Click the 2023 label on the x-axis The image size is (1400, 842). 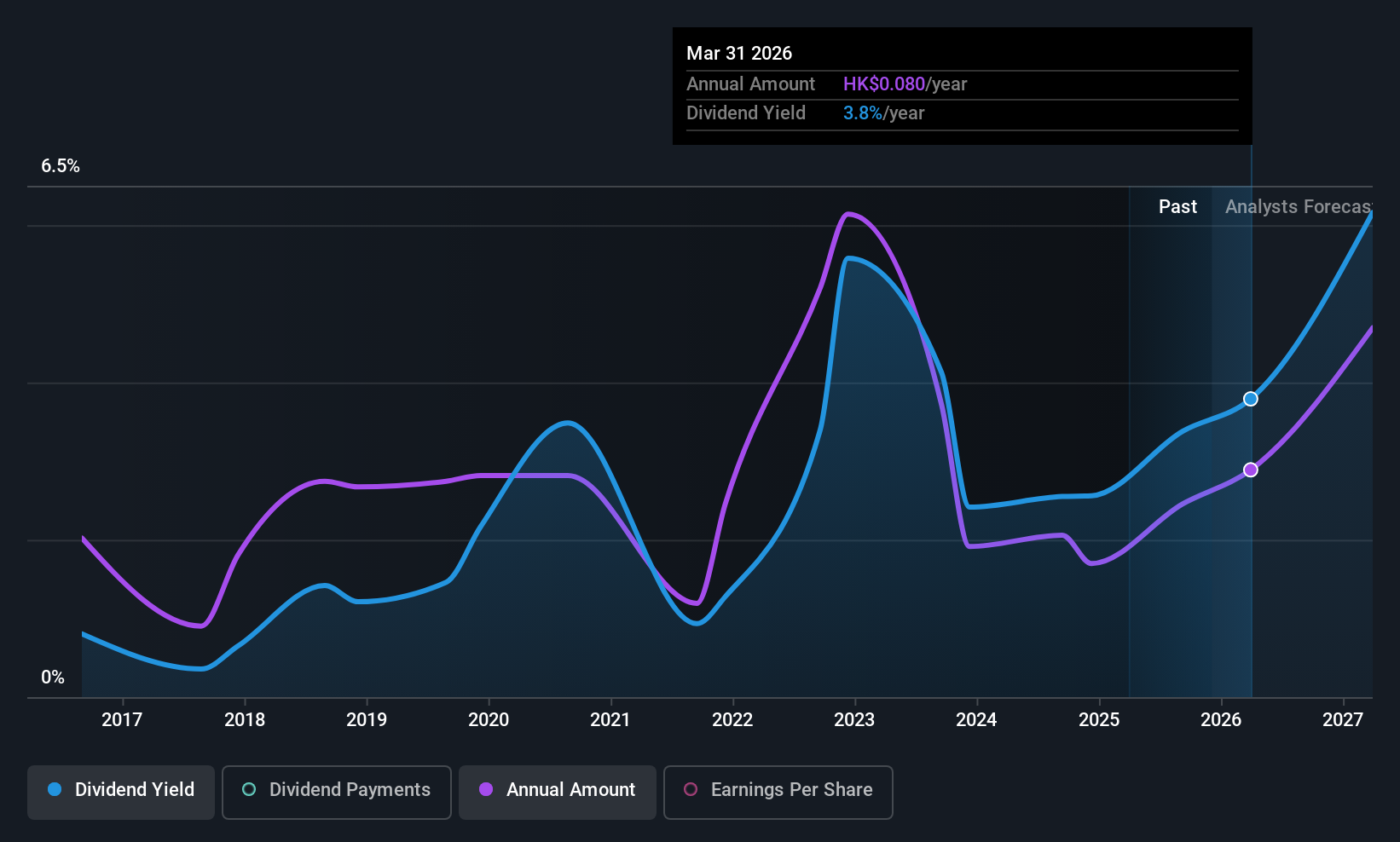pyautogui.click(x=854, y=720)
